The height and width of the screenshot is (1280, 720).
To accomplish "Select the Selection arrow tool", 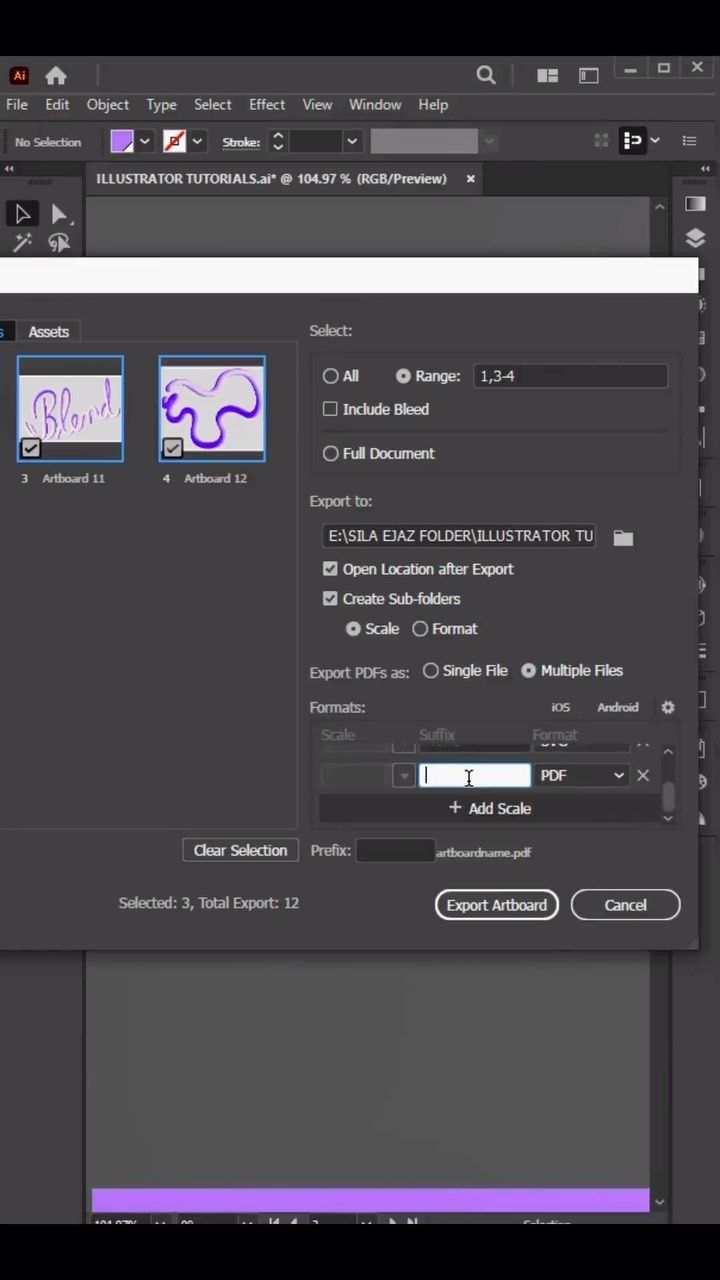I will [x=22, y=213].
